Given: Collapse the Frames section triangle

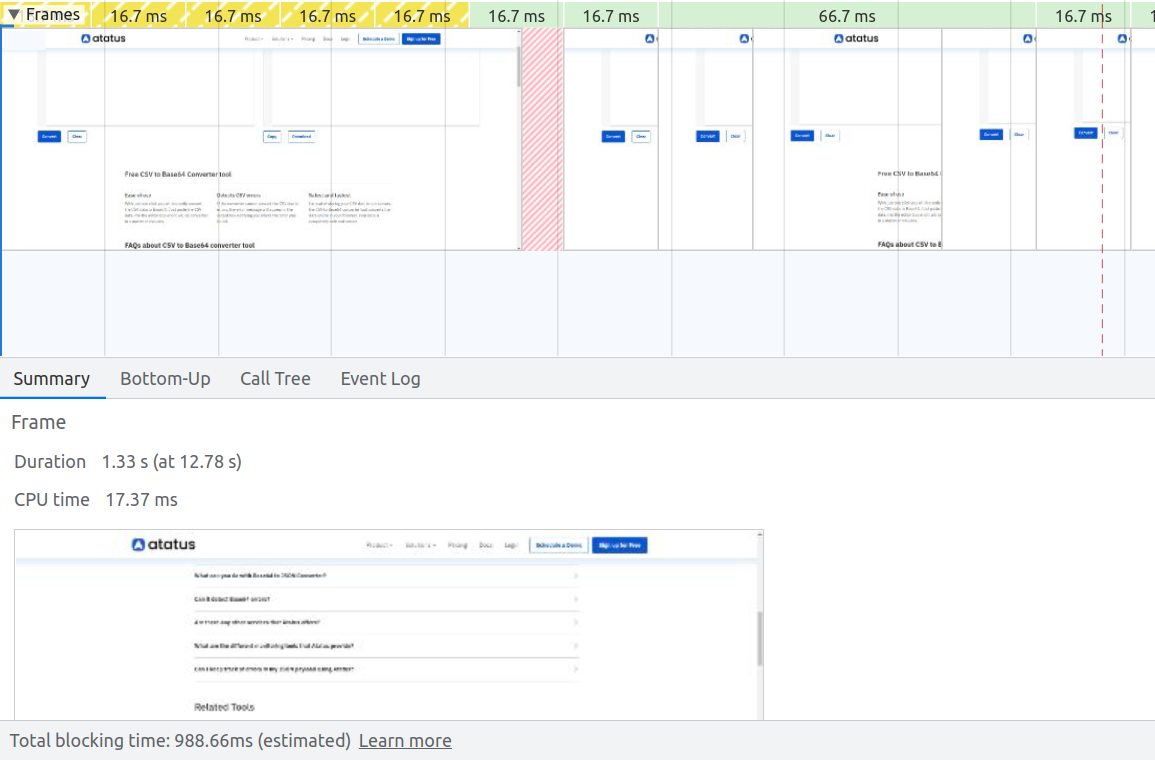Looking at the screenshot, I should click(14, 14).
